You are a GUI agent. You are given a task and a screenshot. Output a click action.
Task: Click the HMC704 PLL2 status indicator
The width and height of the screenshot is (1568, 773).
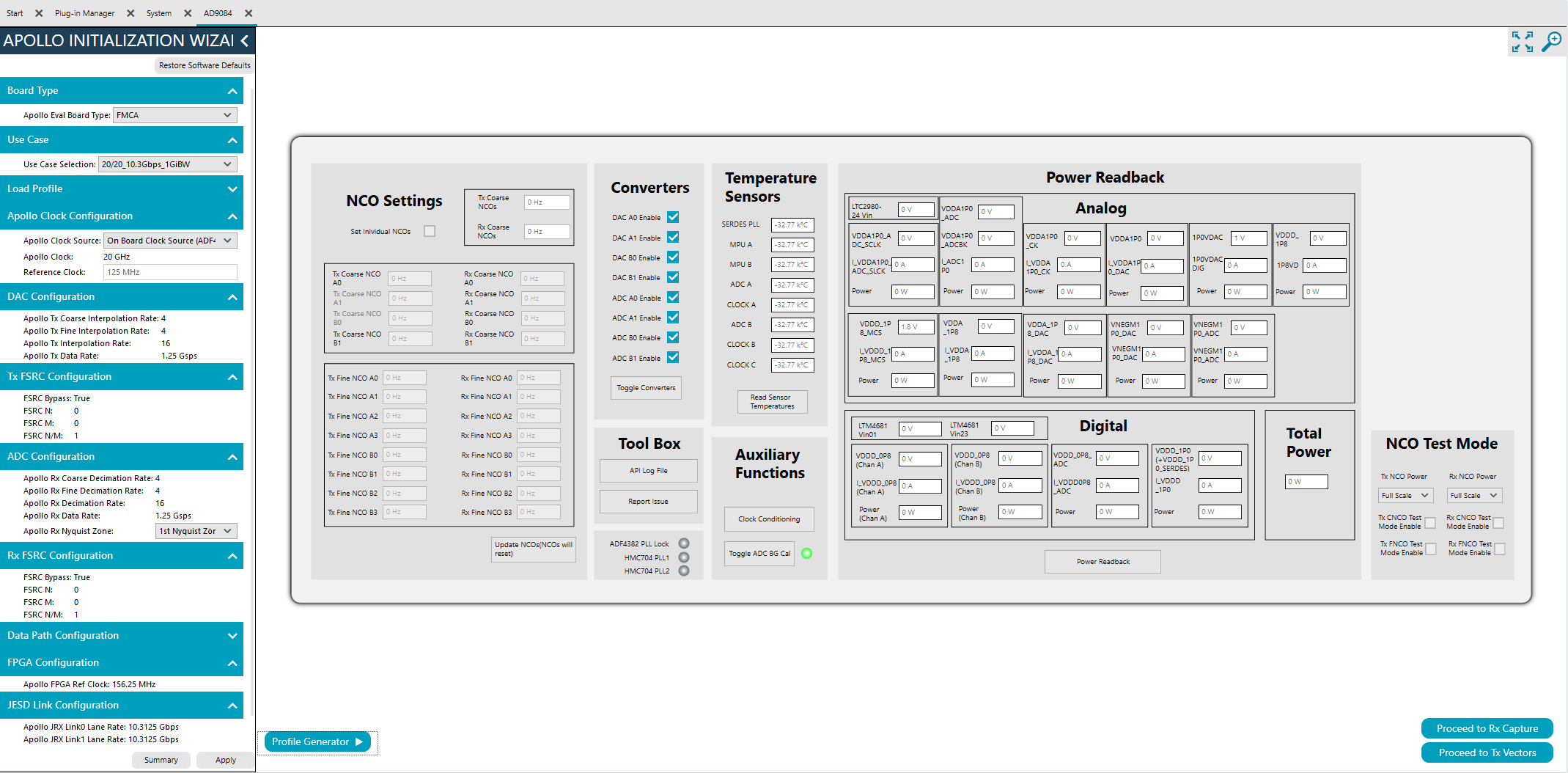[x=684, y=571]
